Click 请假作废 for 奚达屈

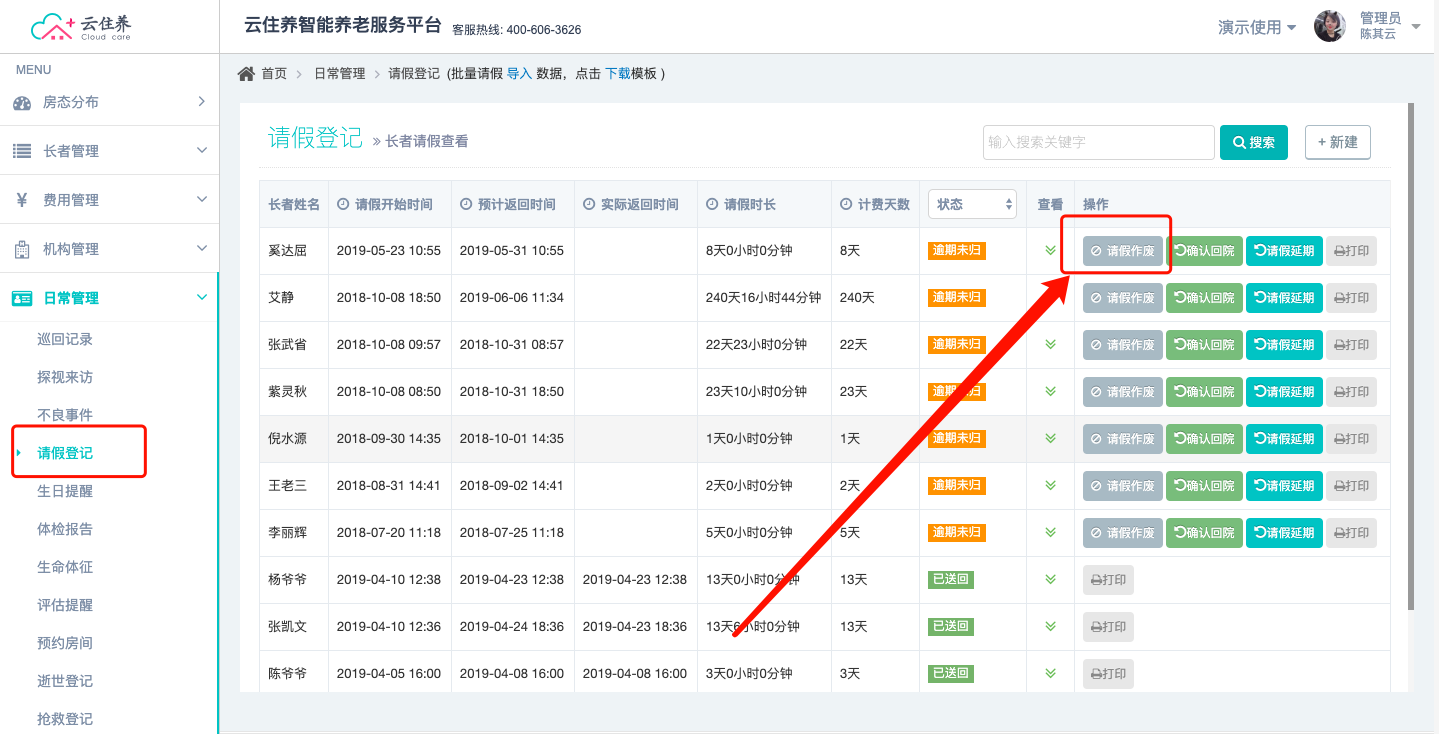click(1122, 251)
